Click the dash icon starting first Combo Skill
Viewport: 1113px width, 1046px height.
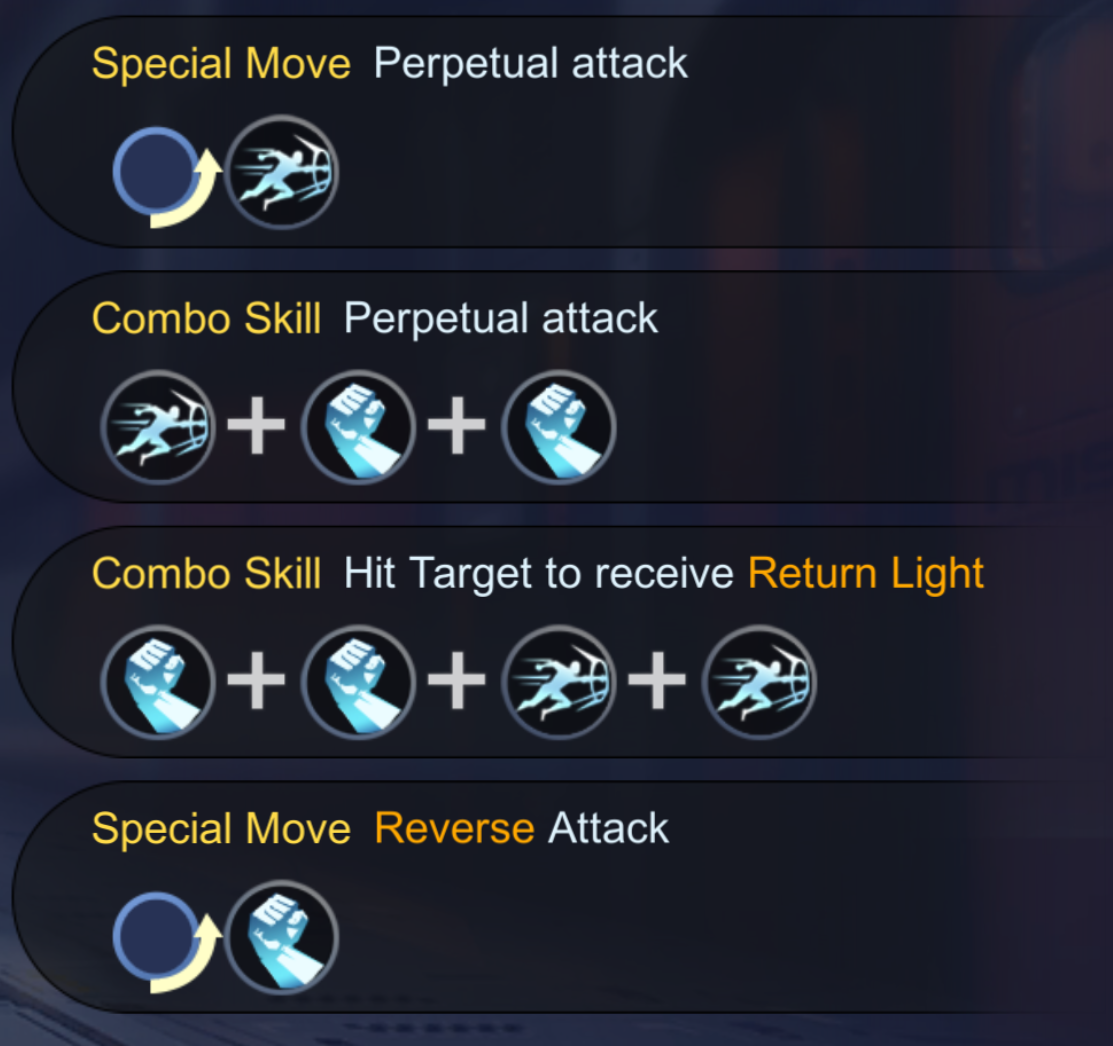click(x=158, y=426)
